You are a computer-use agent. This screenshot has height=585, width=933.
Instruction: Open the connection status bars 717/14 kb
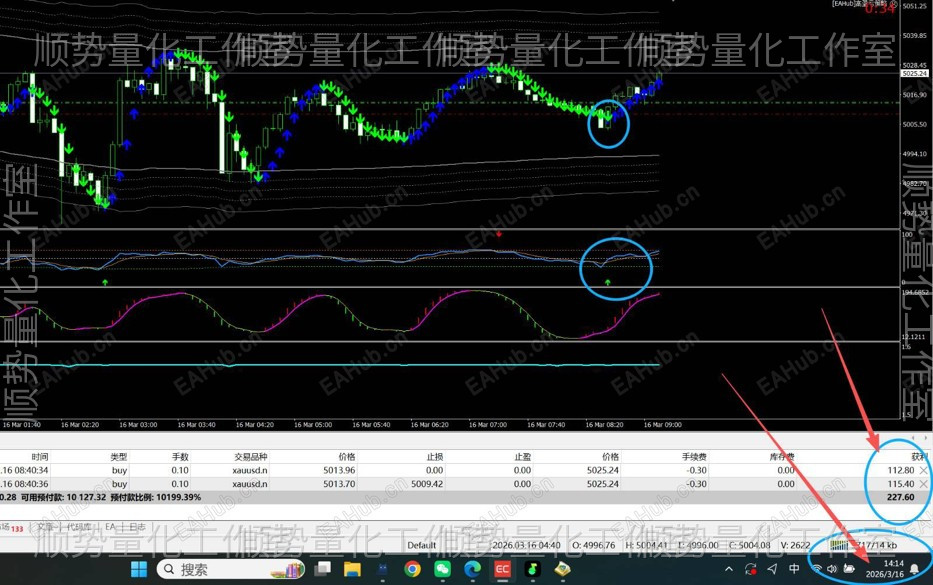[863, 545]
